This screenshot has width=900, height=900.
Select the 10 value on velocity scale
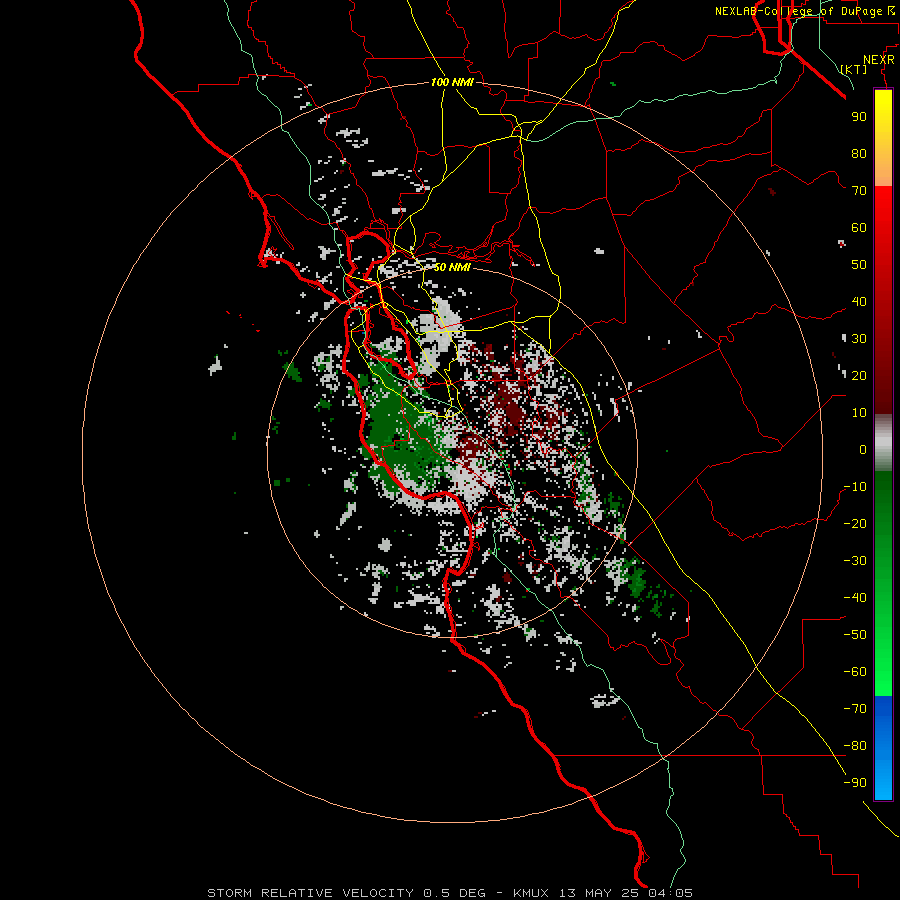tap(859, 413)
